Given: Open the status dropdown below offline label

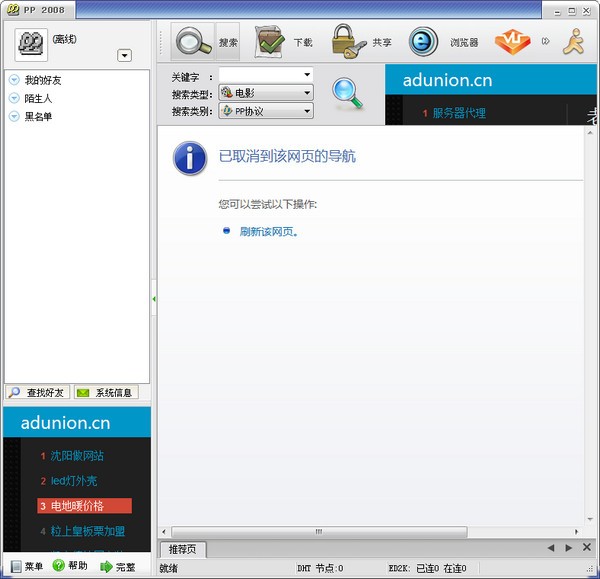Looking at the screenshot, I should click(124, 55).
